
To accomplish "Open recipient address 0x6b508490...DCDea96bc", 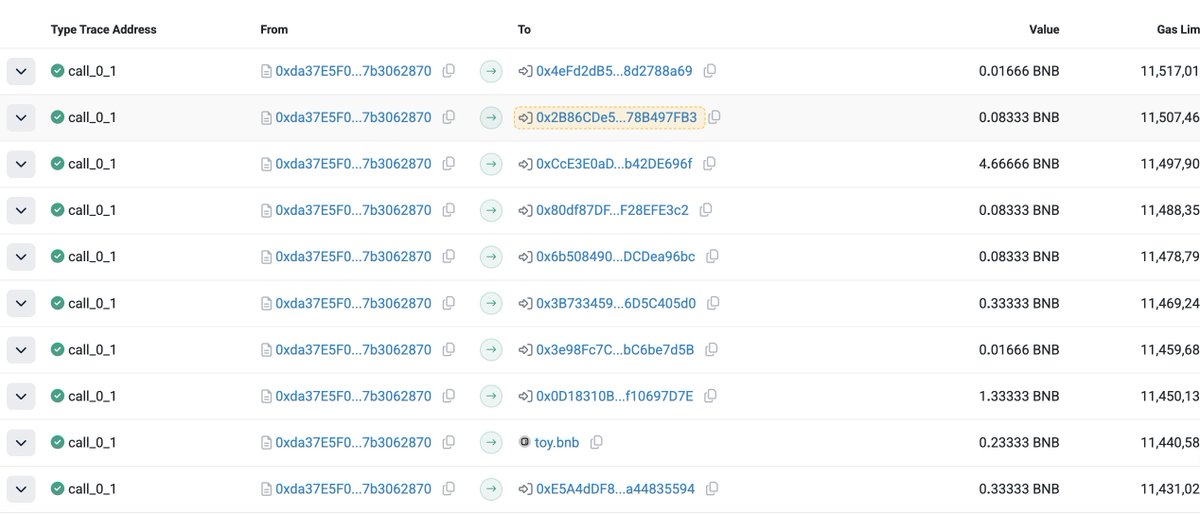I will coord(615,257).
